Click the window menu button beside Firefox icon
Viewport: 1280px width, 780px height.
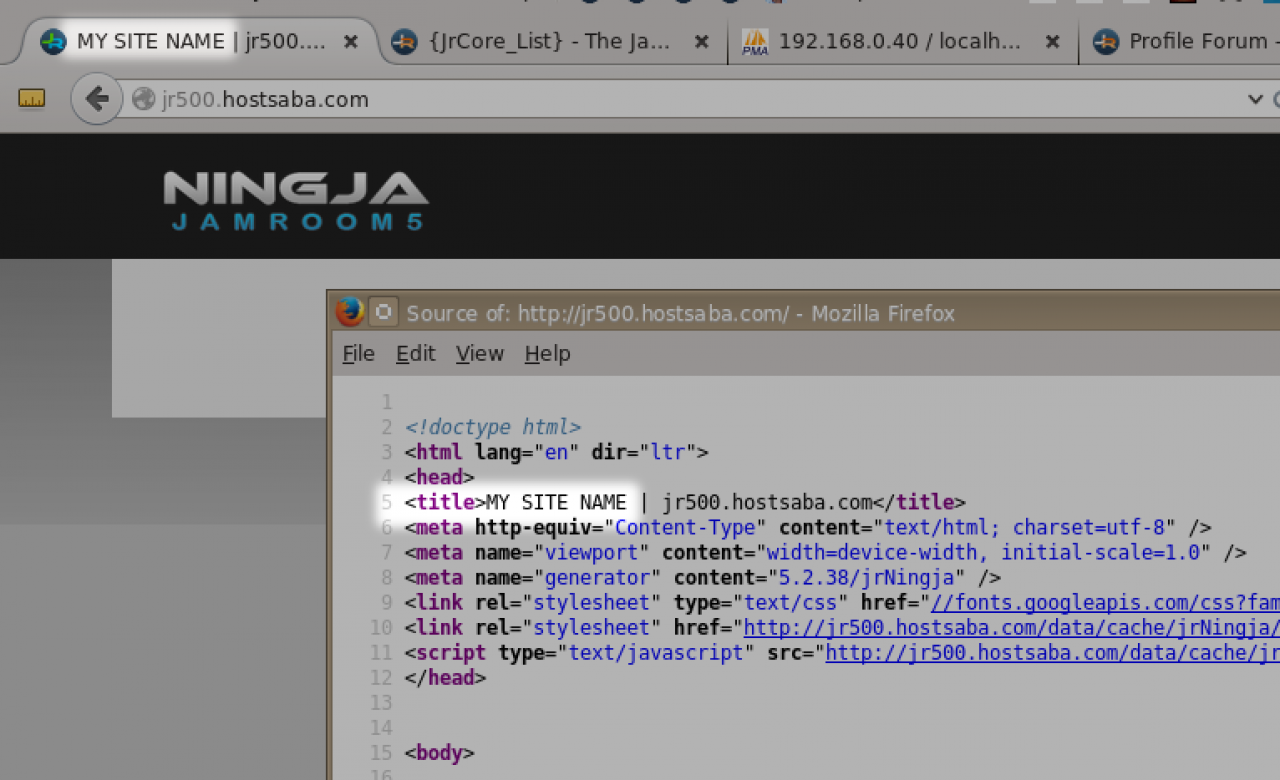[x=382, y=312]
